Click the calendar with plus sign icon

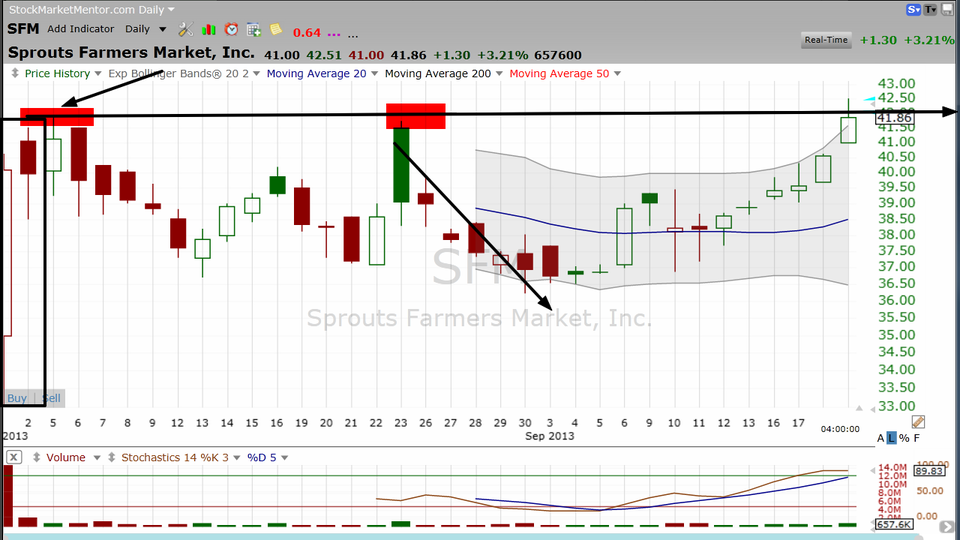coord(253,29)
